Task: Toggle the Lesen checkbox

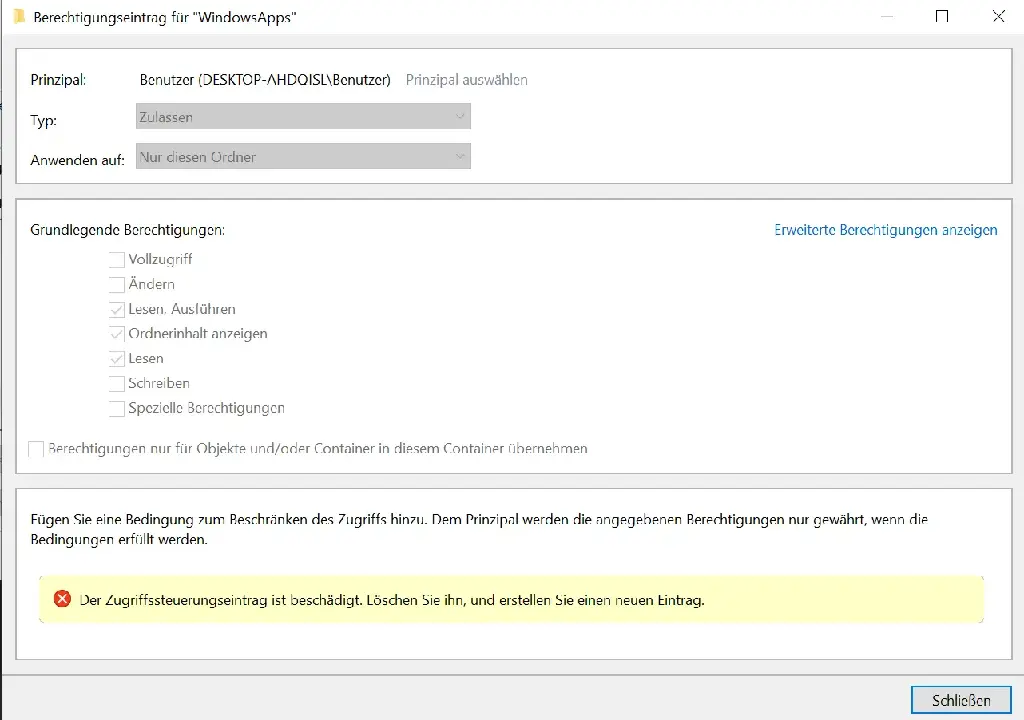Action: 117,359
